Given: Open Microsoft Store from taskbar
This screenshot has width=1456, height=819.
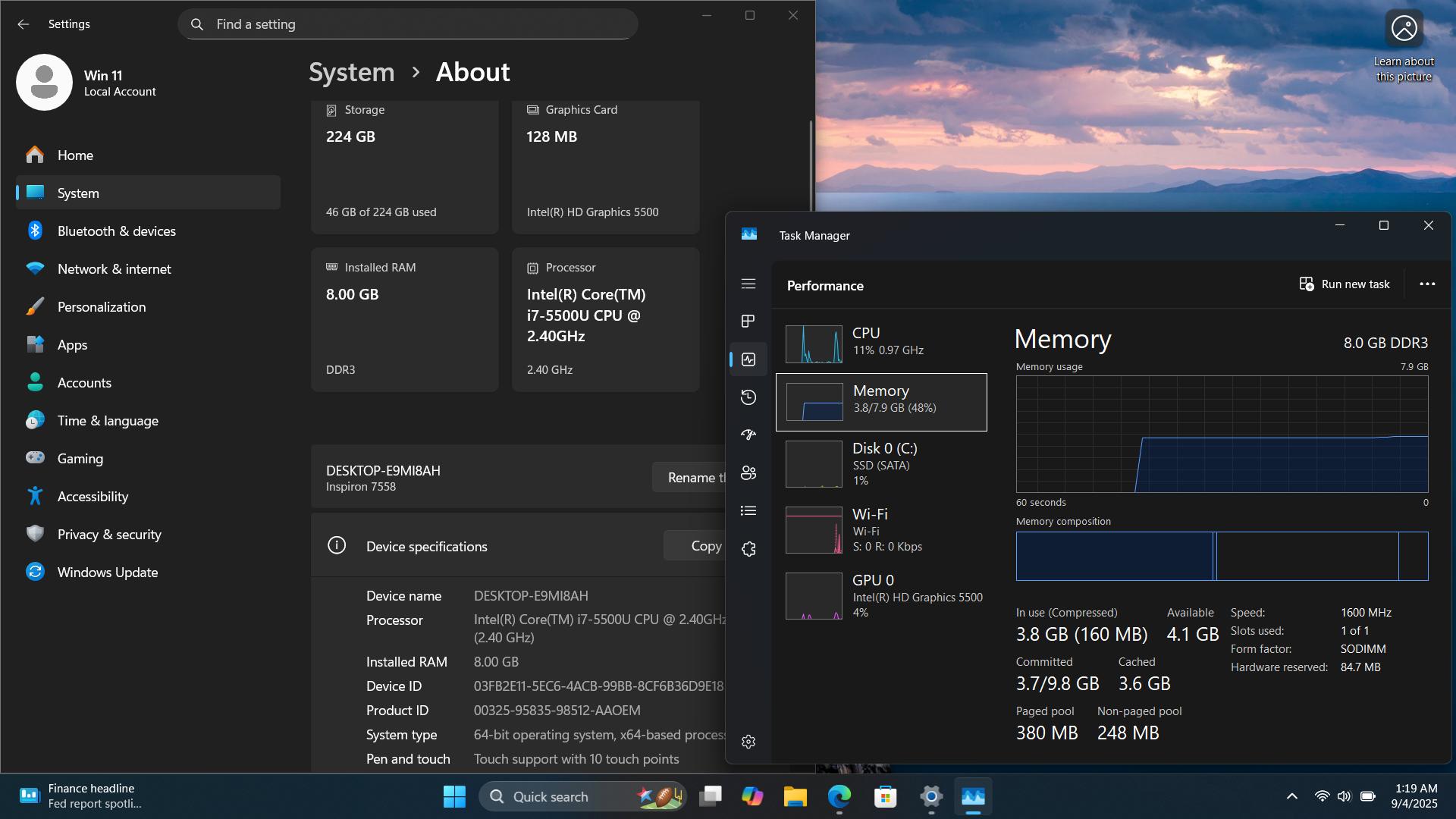Looking at the screenshot, I should 885,796.
